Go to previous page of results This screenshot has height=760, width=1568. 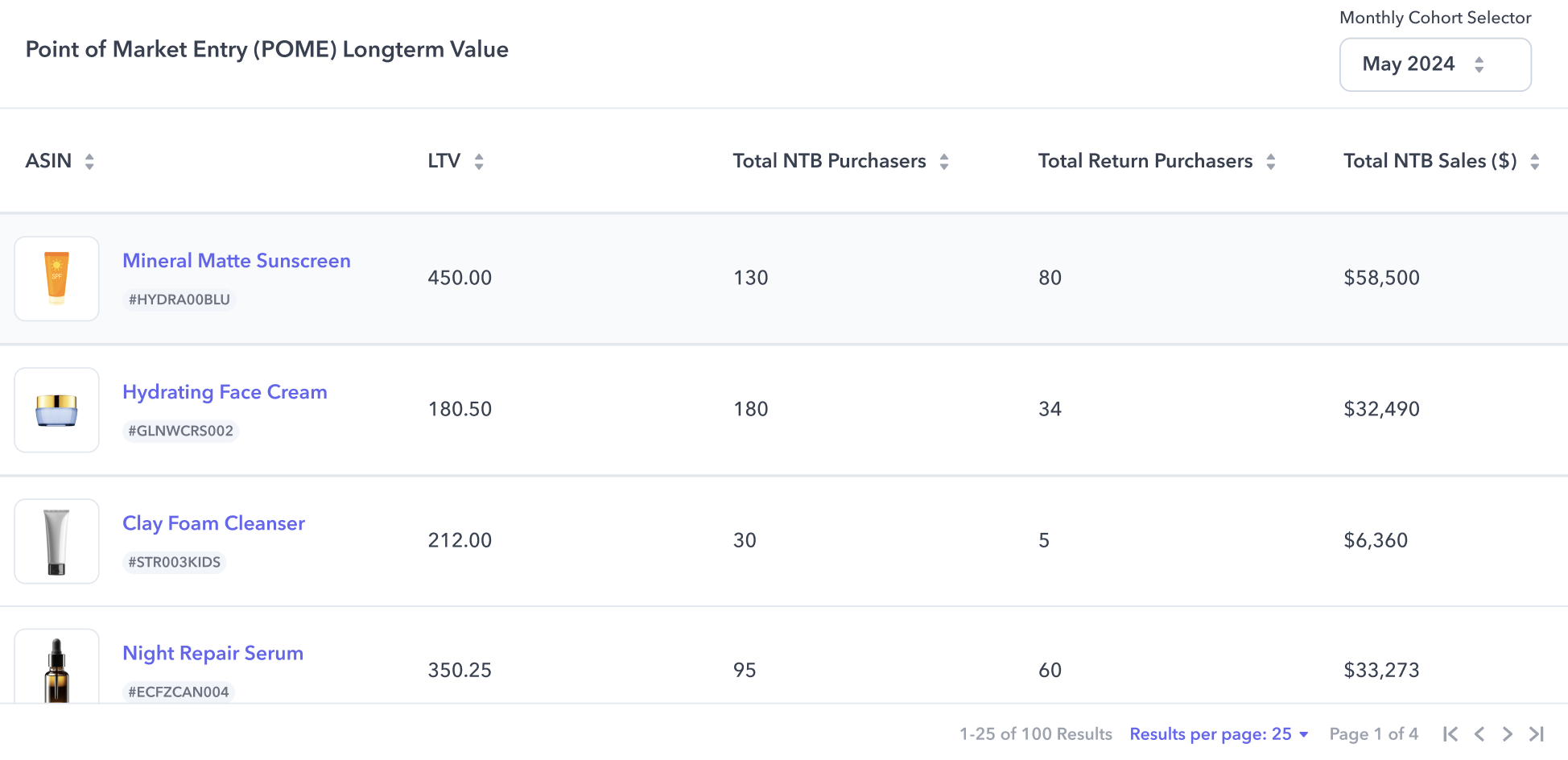(x=1479, y=734)
